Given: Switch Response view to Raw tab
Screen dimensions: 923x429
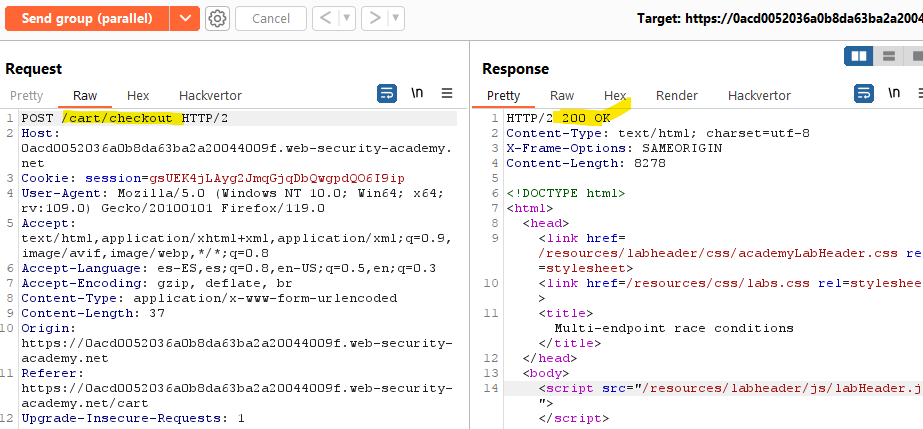Looking at the screenshot, I should click(x=562, y=95).
